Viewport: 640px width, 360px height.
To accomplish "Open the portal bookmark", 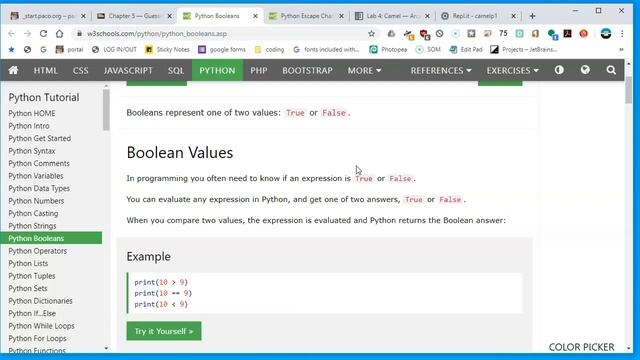I will click(69, 49).
